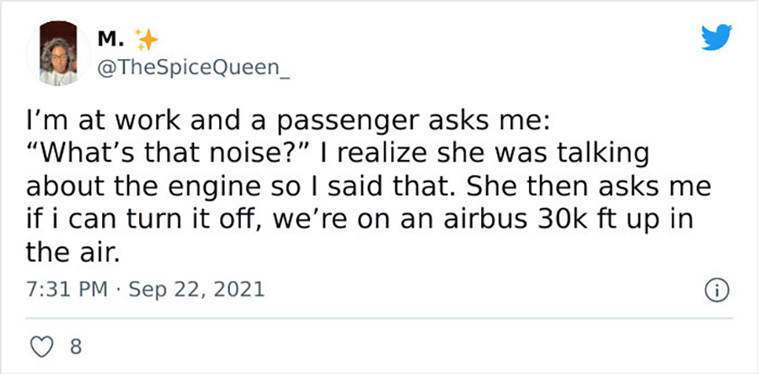Open the 7:31 PM timestamp link
The height and width of the screenshot is (374, 758).
(67, 289)
